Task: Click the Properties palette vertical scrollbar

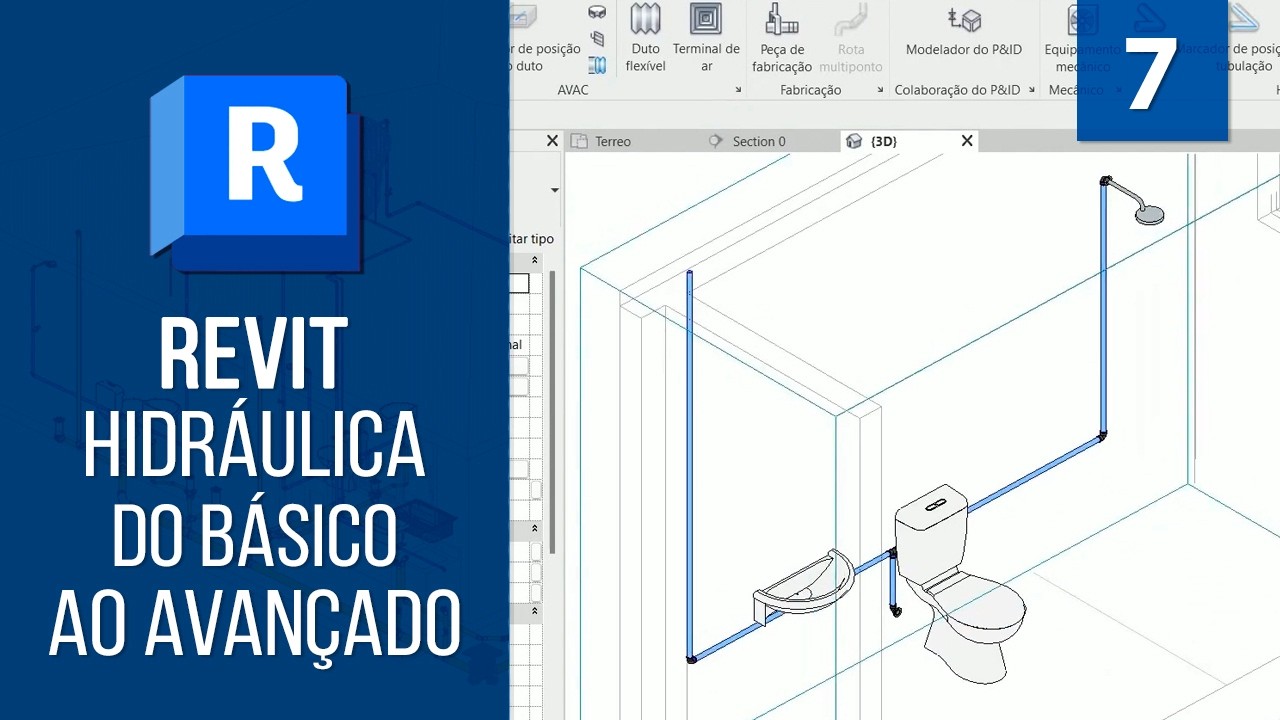Action: point(551,412)
